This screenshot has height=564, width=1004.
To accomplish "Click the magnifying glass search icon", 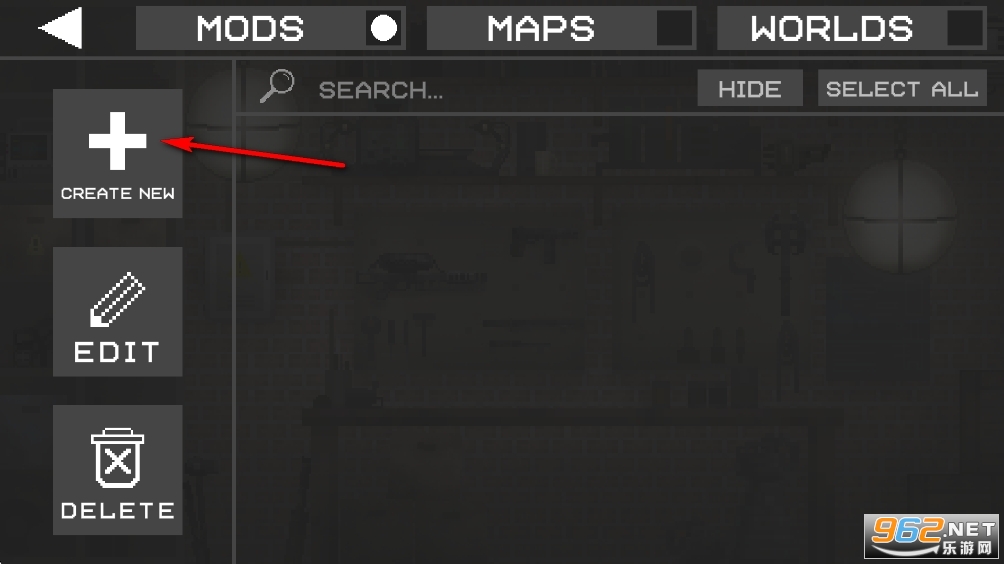I will [277, 86].
